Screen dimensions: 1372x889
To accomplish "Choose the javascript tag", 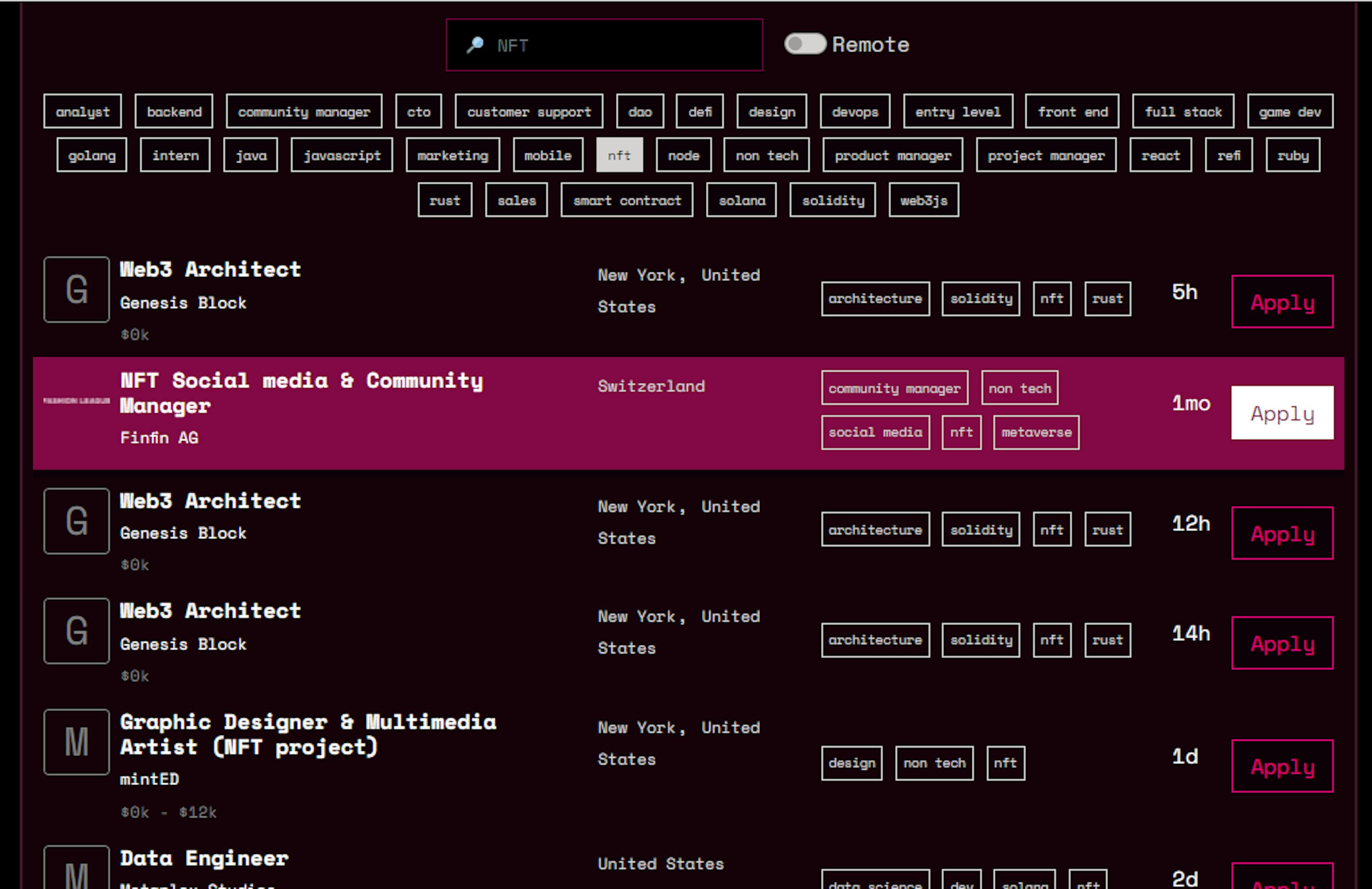I will pyautogui.click(x=342, y=155).
